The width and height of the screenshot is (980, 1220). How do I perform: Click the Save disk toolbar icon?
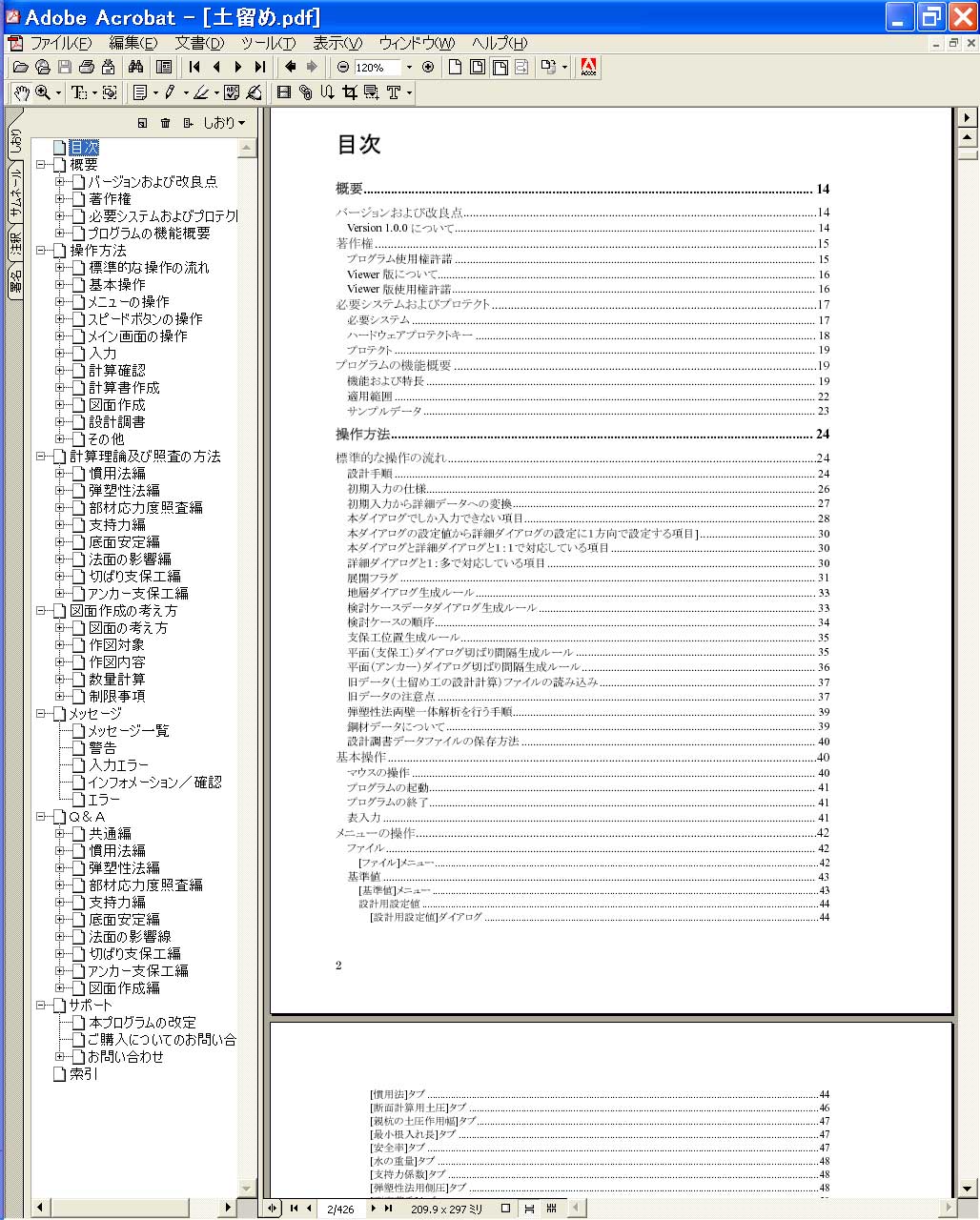click(x=65, y=67)
